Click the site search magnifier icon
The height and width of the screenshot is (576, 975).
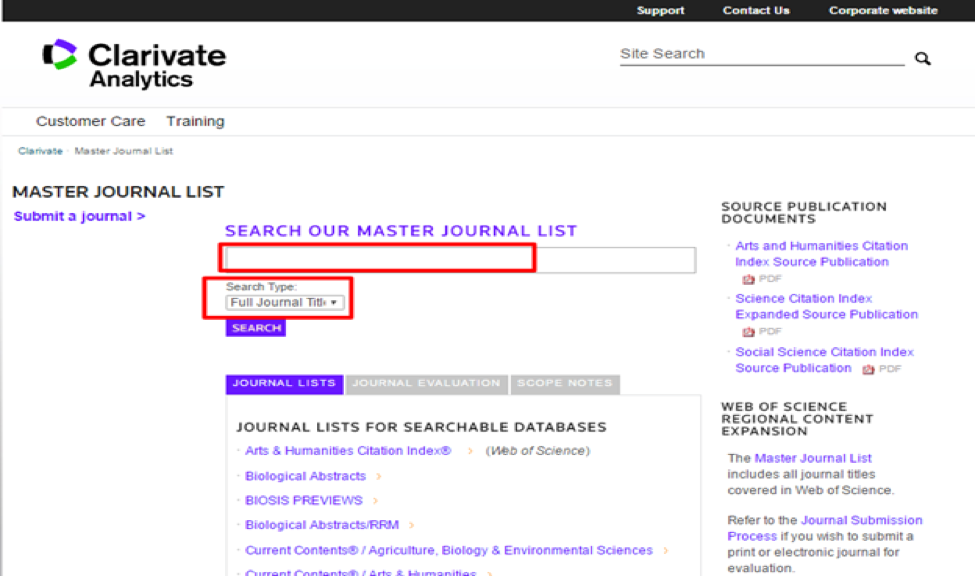(922, 58)
